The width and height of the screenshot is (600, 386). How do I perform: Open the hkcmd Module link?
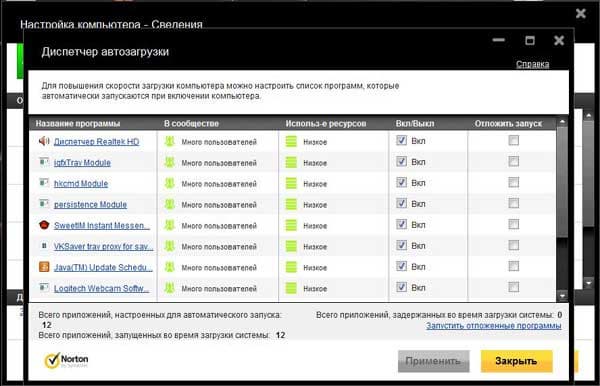pos(81,184)
